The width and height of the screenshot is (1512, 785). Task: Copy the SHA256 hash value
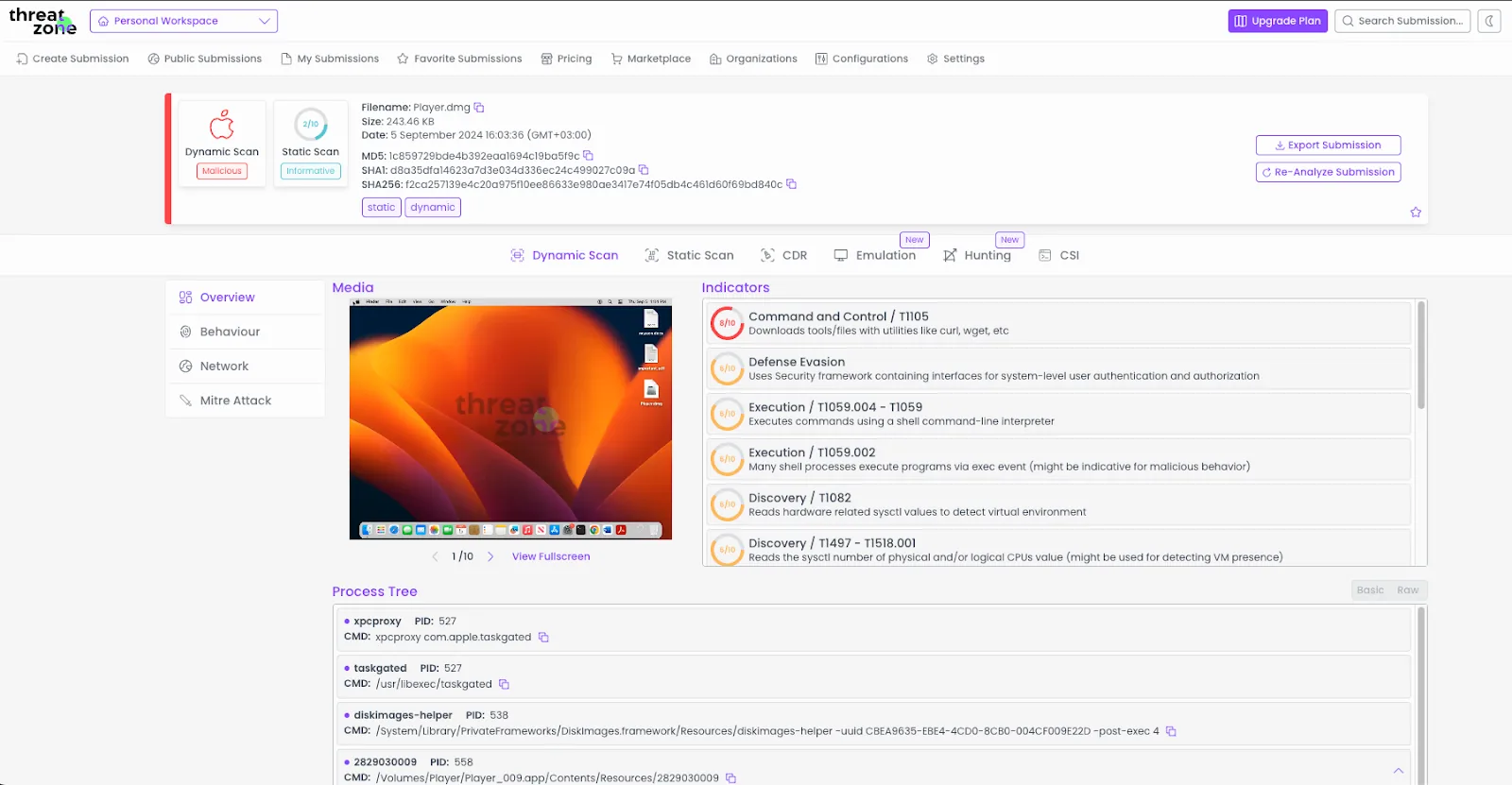tap(792, 184)
